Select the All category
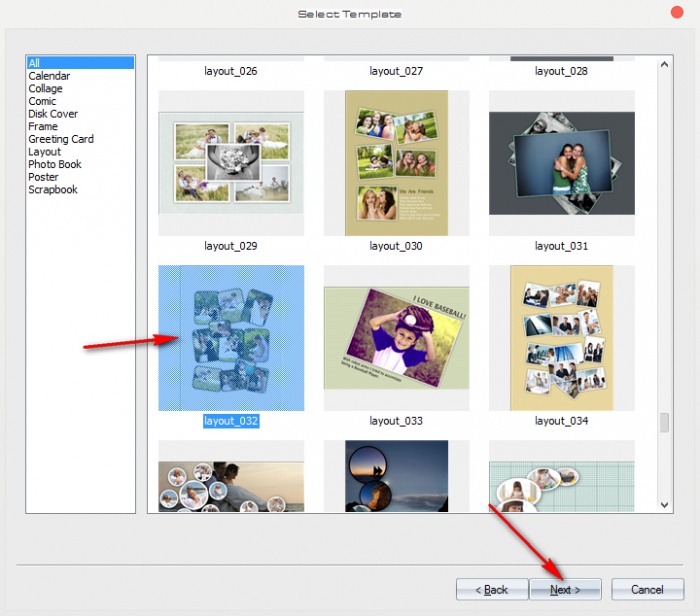700x616 pixels. [x=80, y=62]
